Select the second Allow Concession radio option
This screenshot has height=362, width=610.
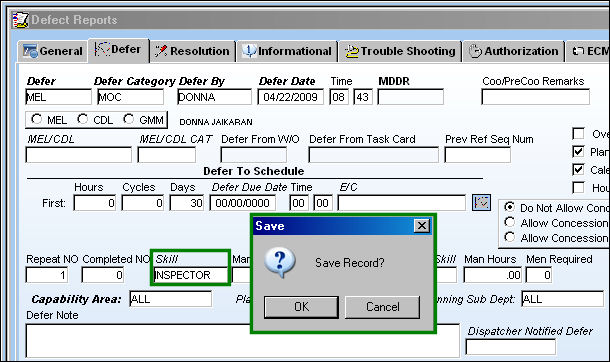click(x=510, y=237)
